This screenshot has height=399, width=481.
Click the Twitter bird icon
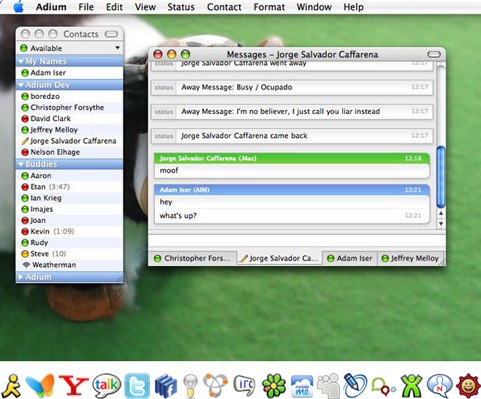pyautogui.click(x=137, y=386)
